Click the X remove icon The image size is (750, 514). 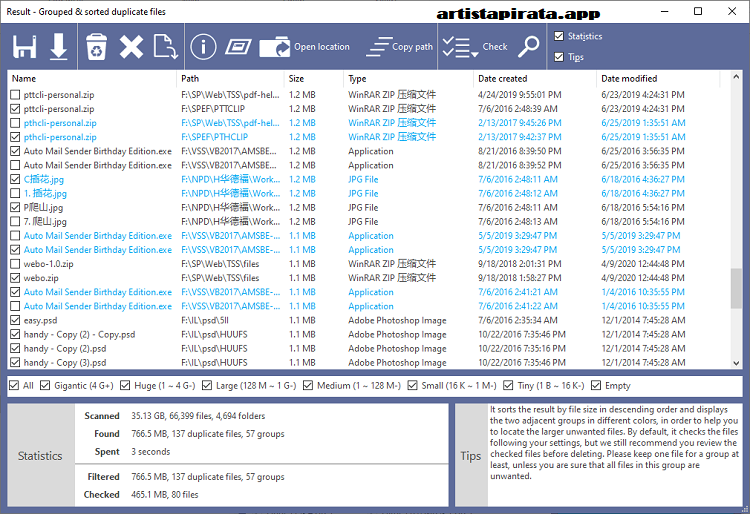[x=131, y=47]
